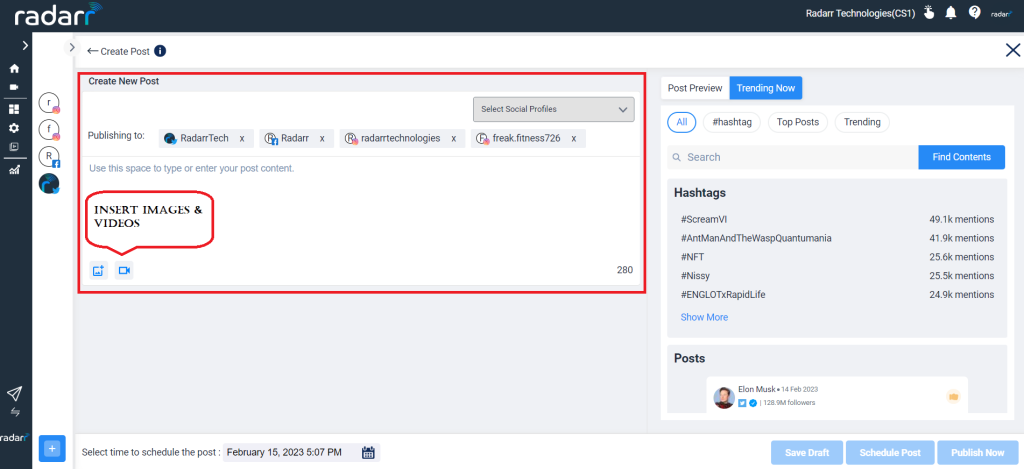This screenshot has width=1024, height=469.
Task: Click the #Nissy hashtag
Action: click(696, 276)
